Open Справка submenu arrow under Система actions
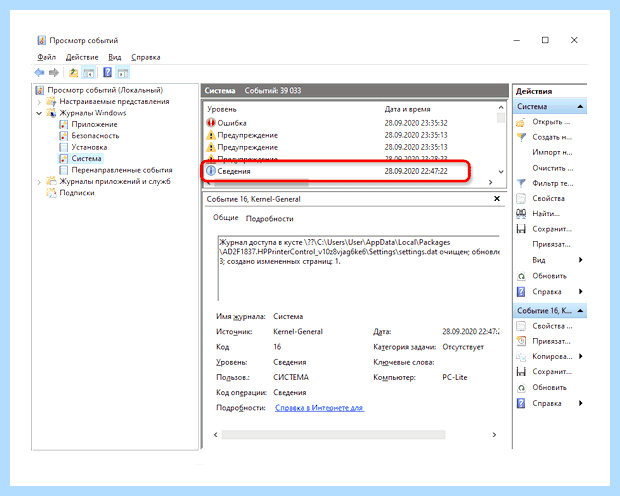Viewport: 620px width, 496px height. 580,292
